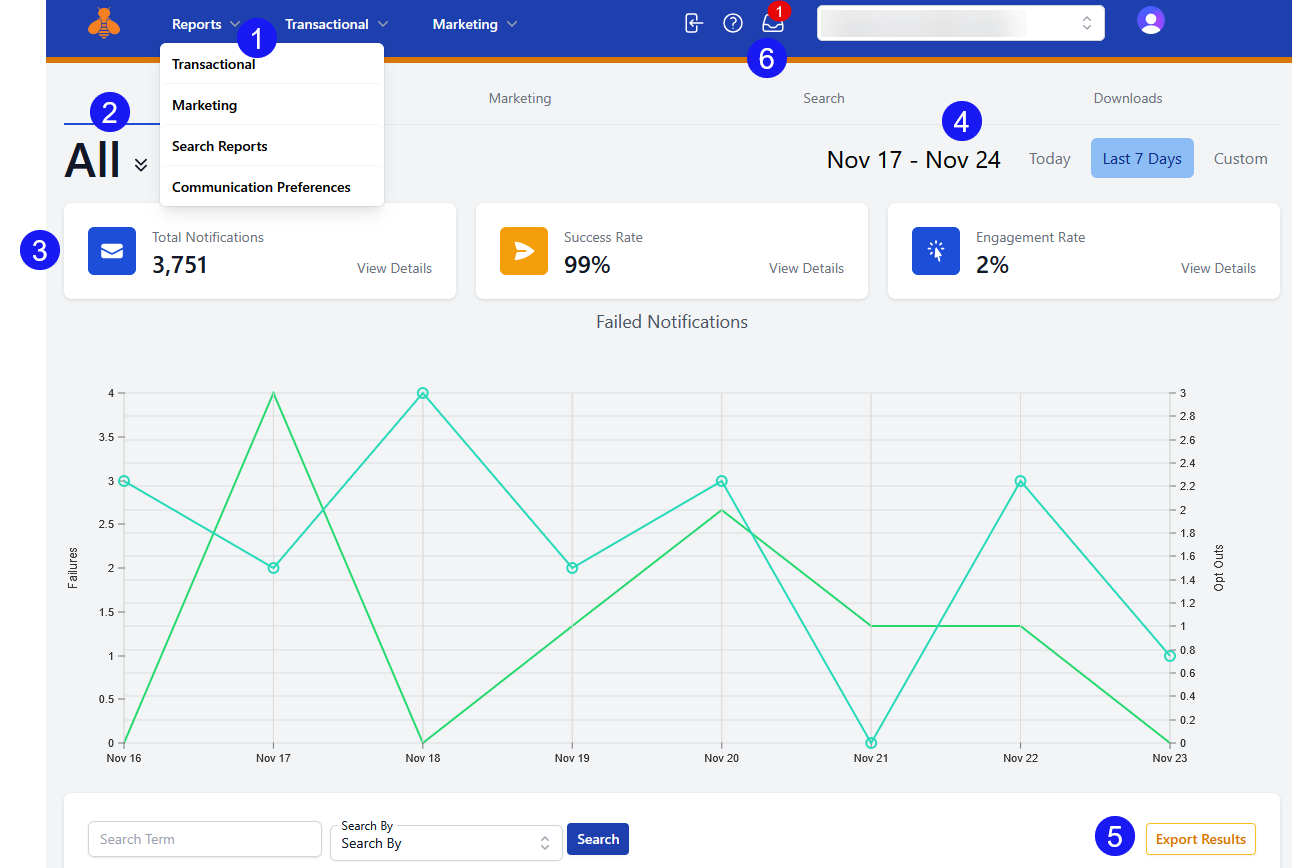The image size is (1292, 868).
Task: Click the bee logo icon
Action: (x=104, y=23)
